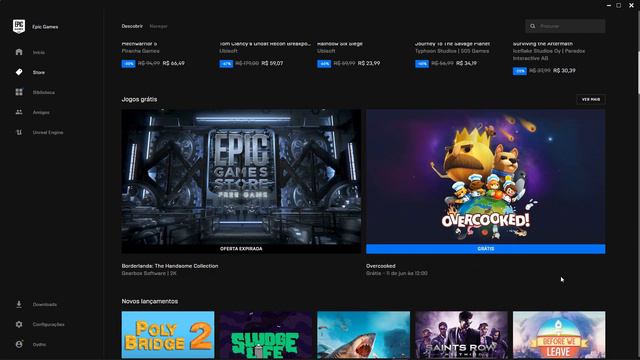Open the Overcooked! free game artwork

[486, 177]
